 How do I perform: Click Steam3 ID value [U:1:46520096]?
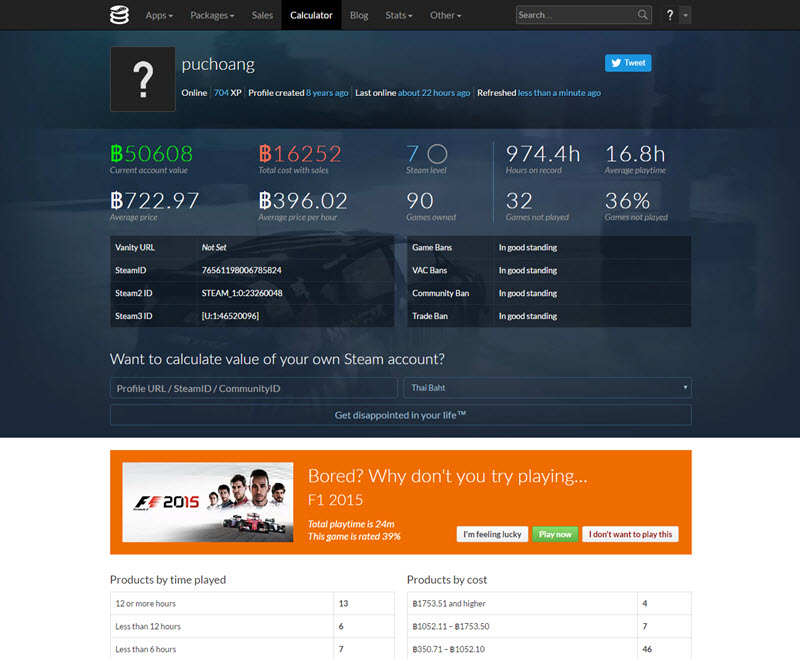(x=230, y=316)
